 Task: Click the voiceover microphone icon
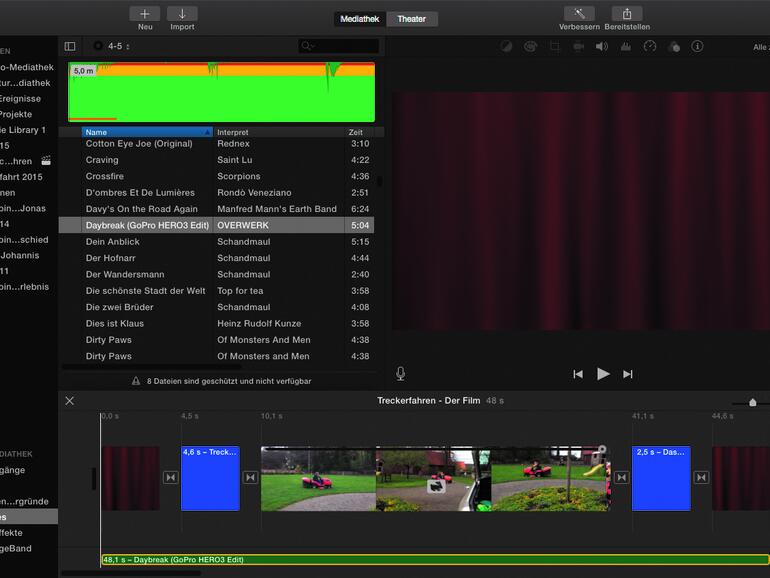click(401, 373)
